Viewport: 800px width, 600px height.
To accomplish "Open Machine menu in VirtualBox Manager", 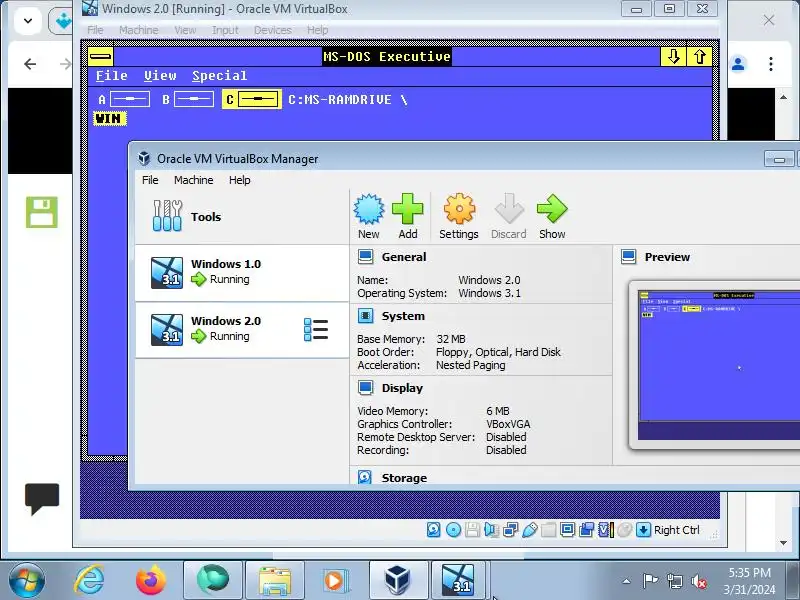I will click(x=193, y=180).
